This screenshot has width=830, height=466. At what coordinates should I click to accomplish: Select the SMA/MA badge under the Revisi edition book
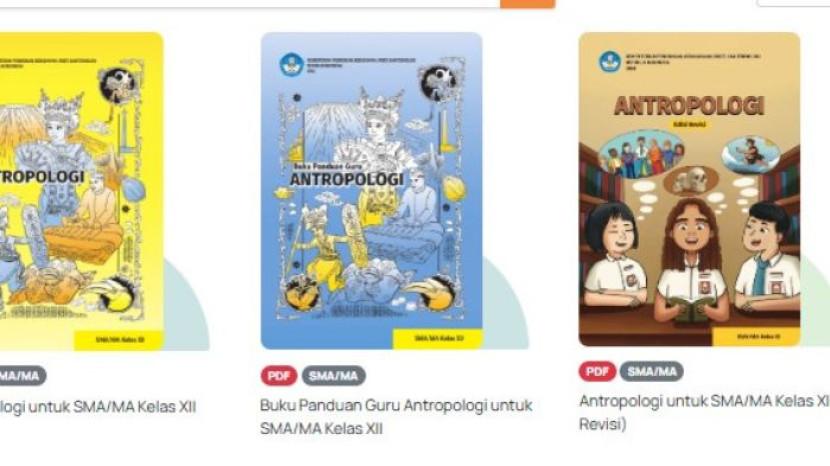(652, 372)
